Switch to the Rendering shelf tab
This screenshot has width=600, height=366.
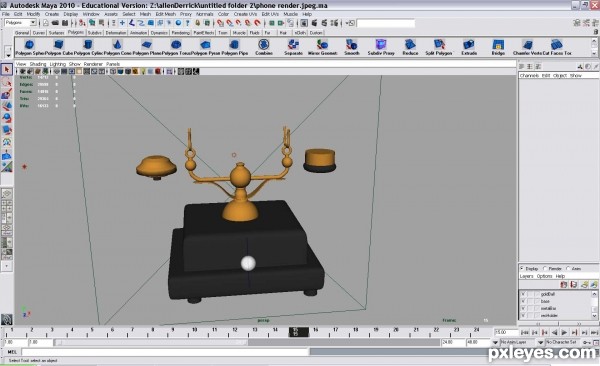(180, 33)
